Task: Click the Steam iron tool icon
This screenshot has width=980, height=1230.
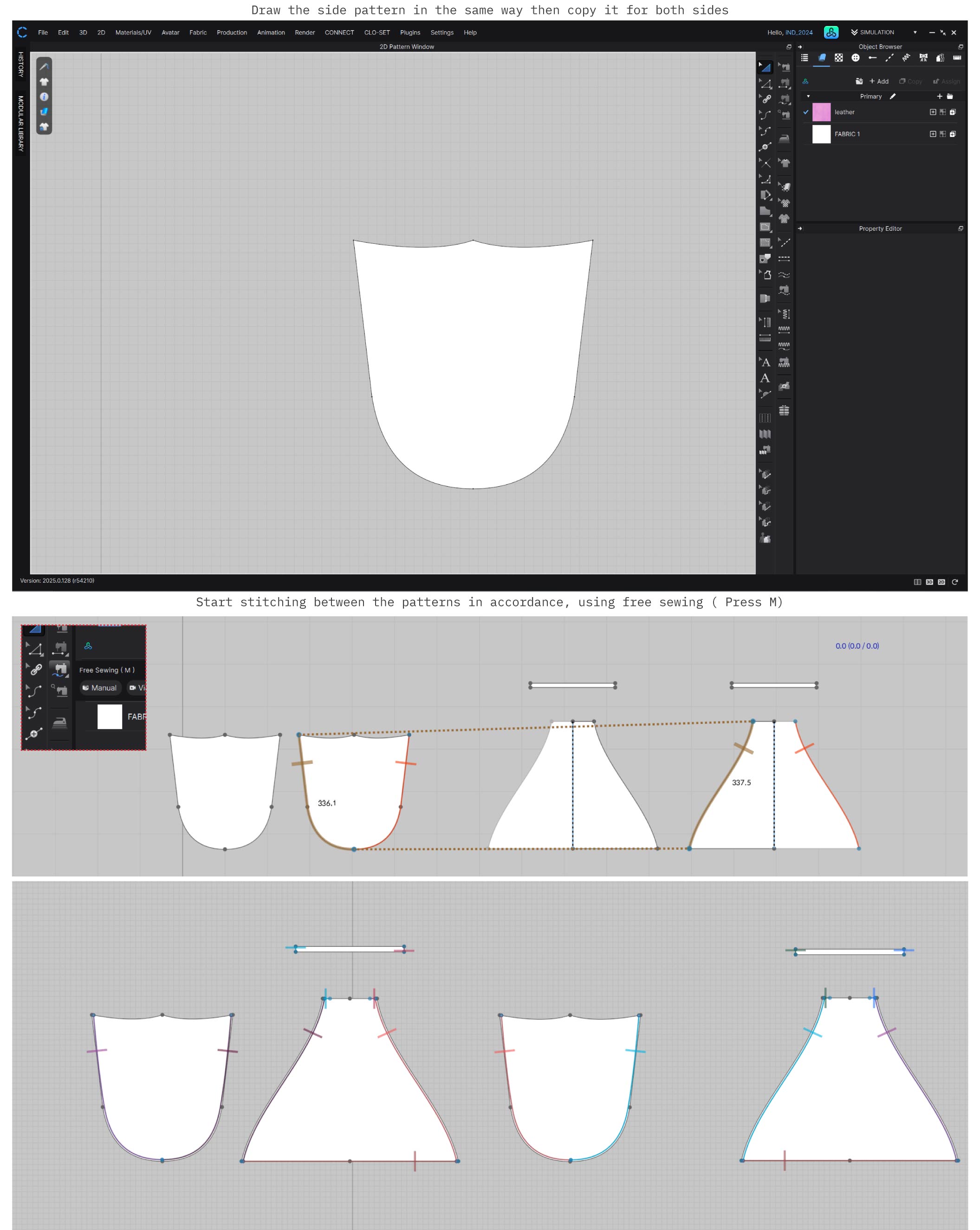Action: (785, 139)
